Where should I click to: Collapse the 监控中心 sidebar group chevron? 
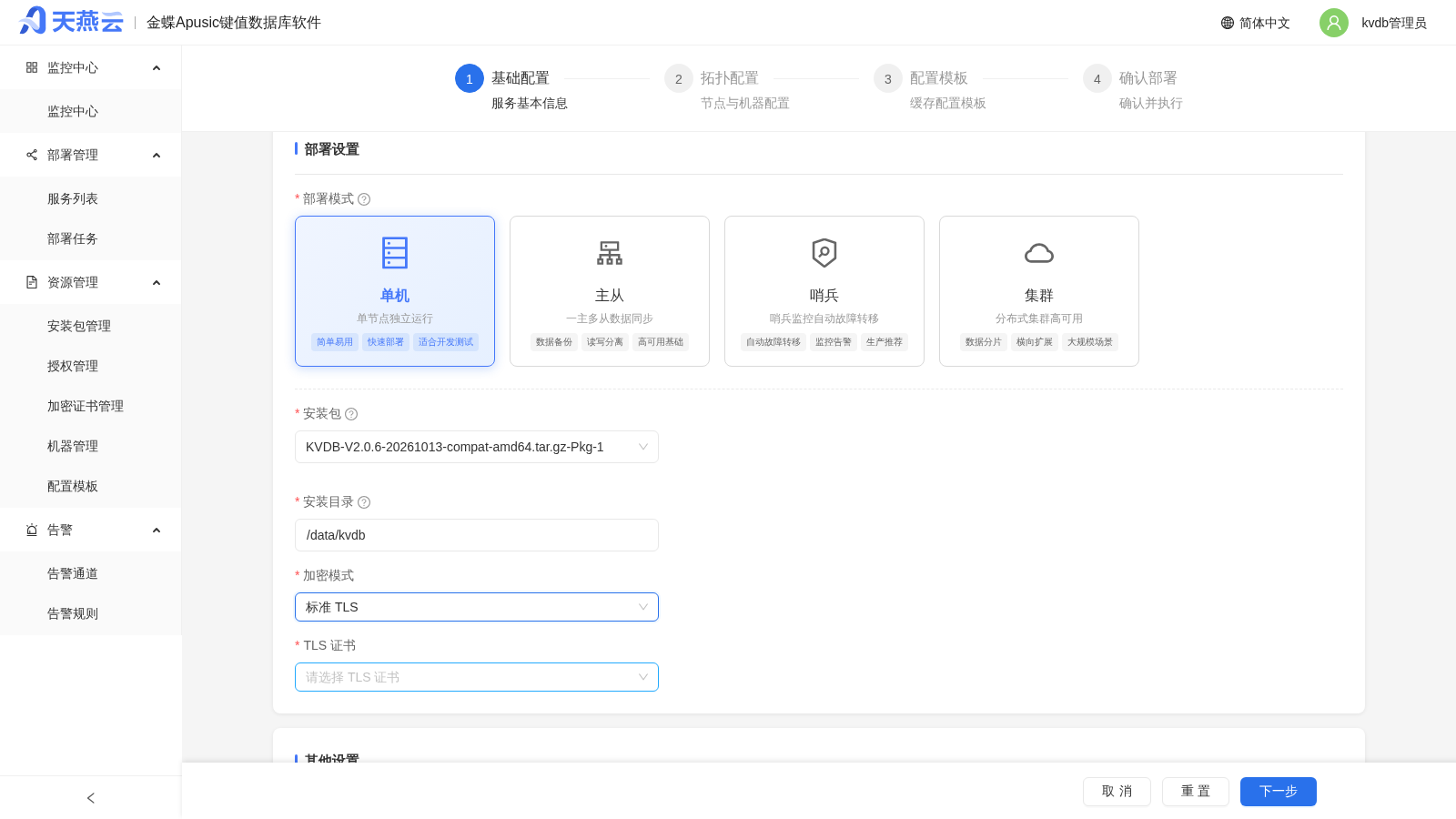coord(157,68)
